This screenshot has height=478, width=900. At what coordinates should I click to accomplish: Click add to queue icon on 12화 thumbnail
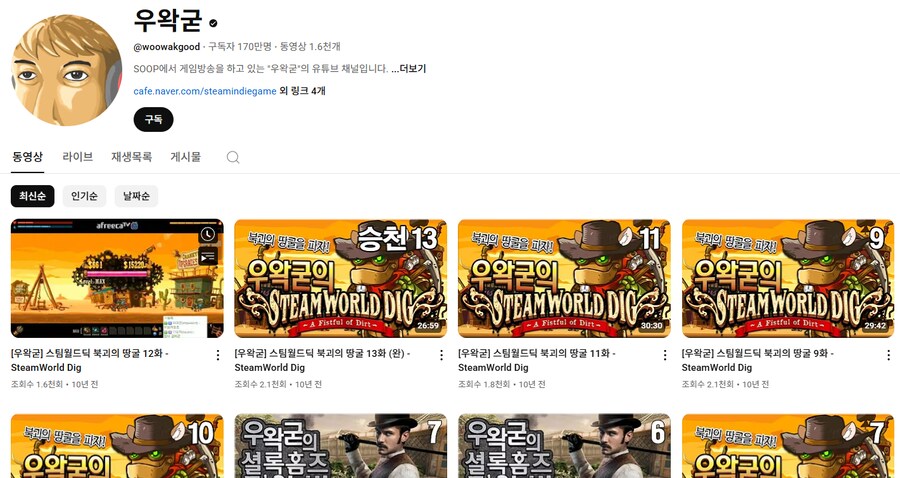(x=208, y=257)
